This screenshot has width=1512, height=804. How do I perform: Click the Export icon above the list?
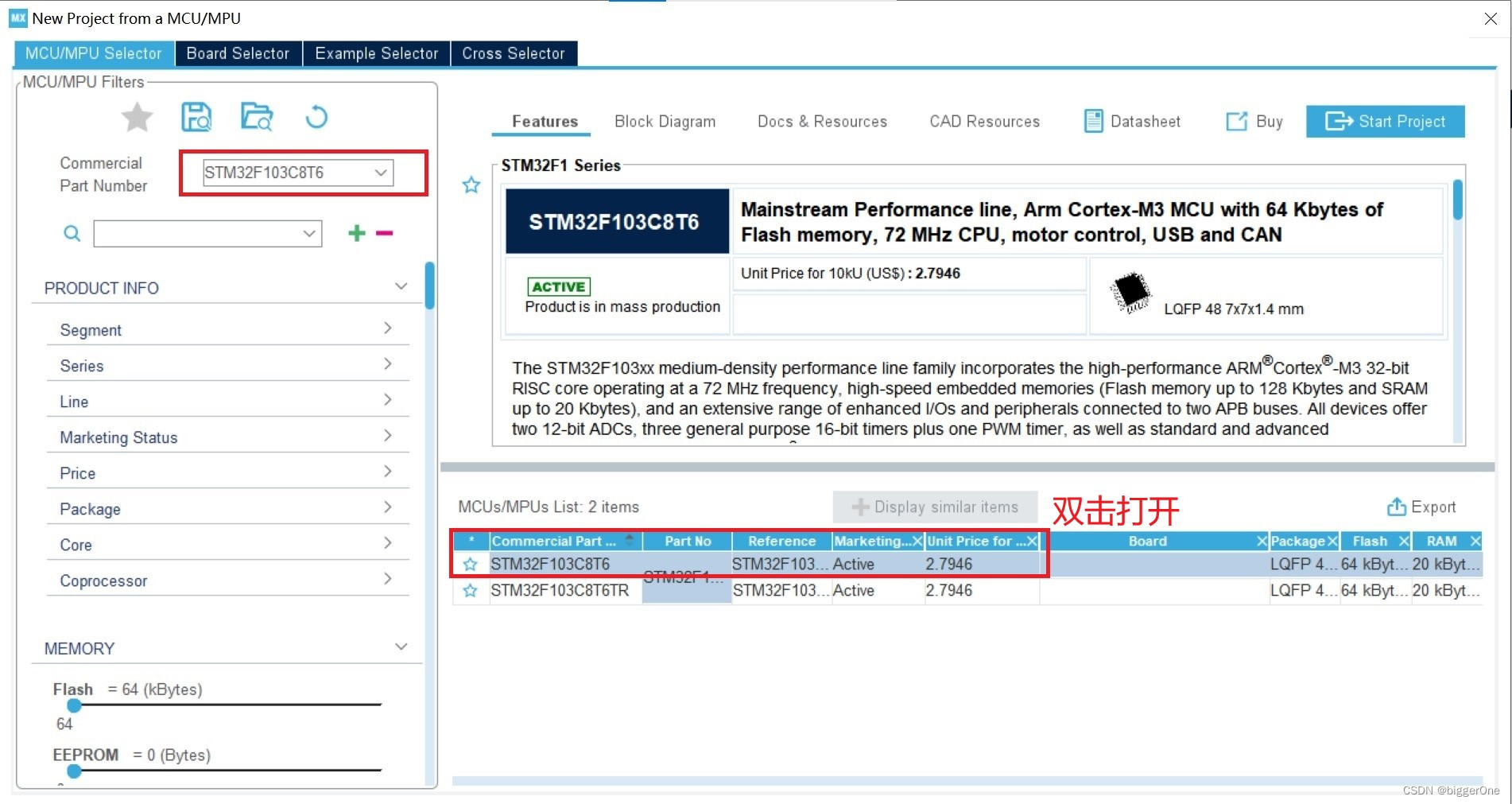tap(1397, 507)
